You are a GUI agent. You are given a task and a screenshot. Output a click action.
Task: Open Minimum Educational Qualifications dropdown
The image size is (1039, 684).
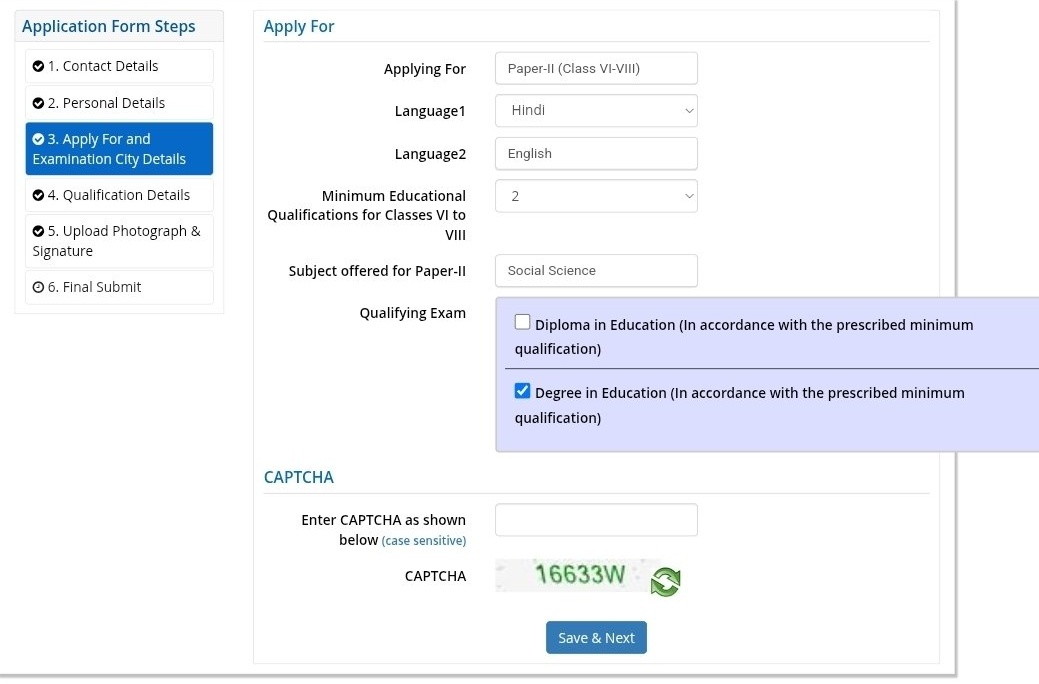tap(596, 196)
